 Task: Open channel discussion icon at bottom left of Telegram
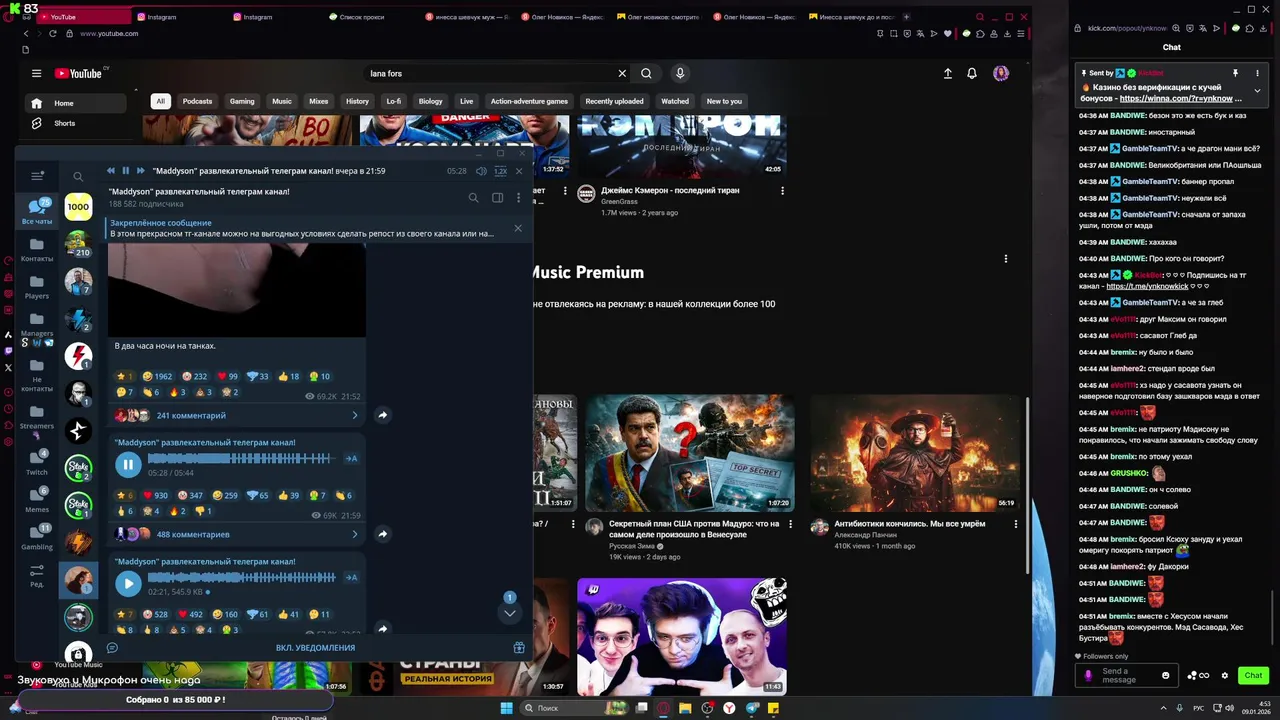point(112,647)
